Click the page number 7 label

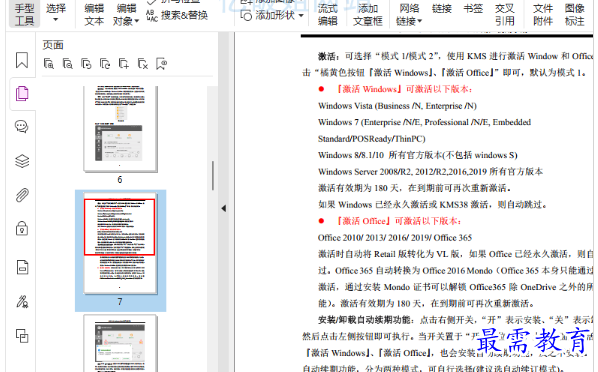(120, 302)
